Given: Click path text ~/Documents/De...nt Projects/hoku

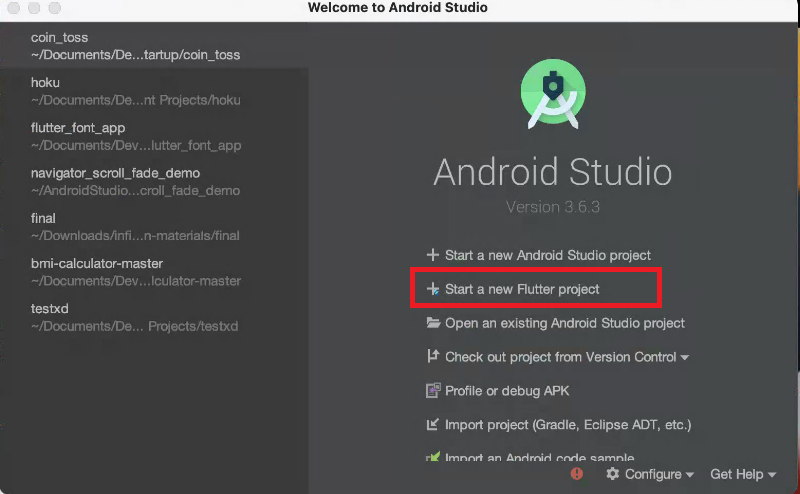Looking at the screenshot, I should click(x=135, y=100).
